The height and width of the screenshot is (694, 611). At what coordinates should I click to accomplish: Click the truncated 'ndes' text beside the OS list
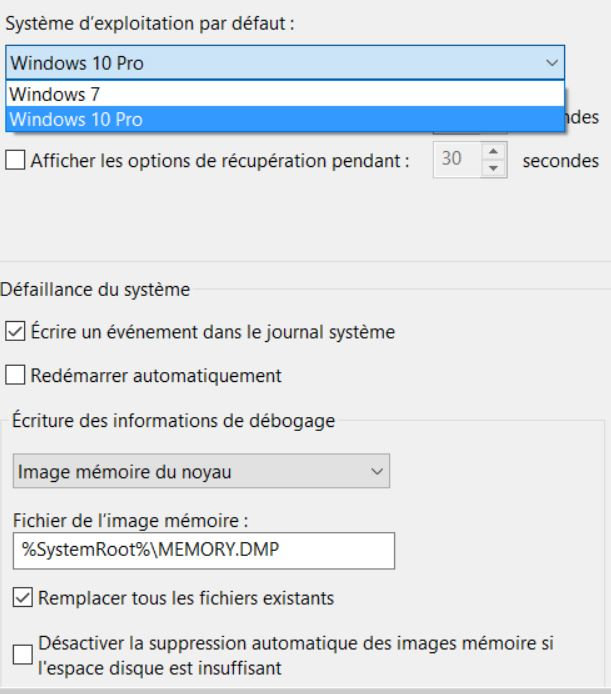click(x=584, y=117)
